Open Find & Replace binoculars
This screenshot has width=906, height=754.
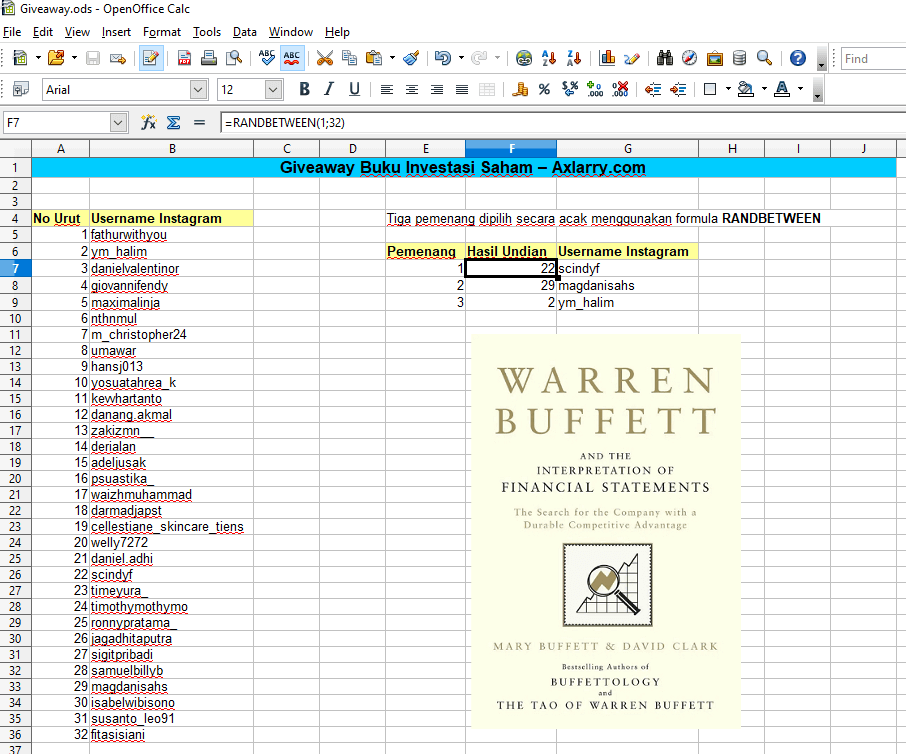tap(665, 58)
